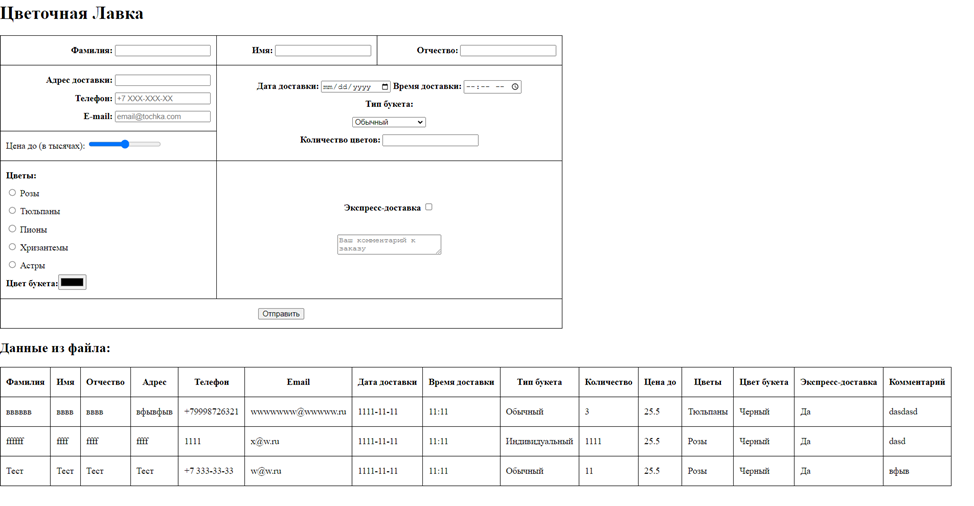Click the Телефон input field
Image resolution: width=974 pixels, height=506 pixels.
(x=163, y=98)
